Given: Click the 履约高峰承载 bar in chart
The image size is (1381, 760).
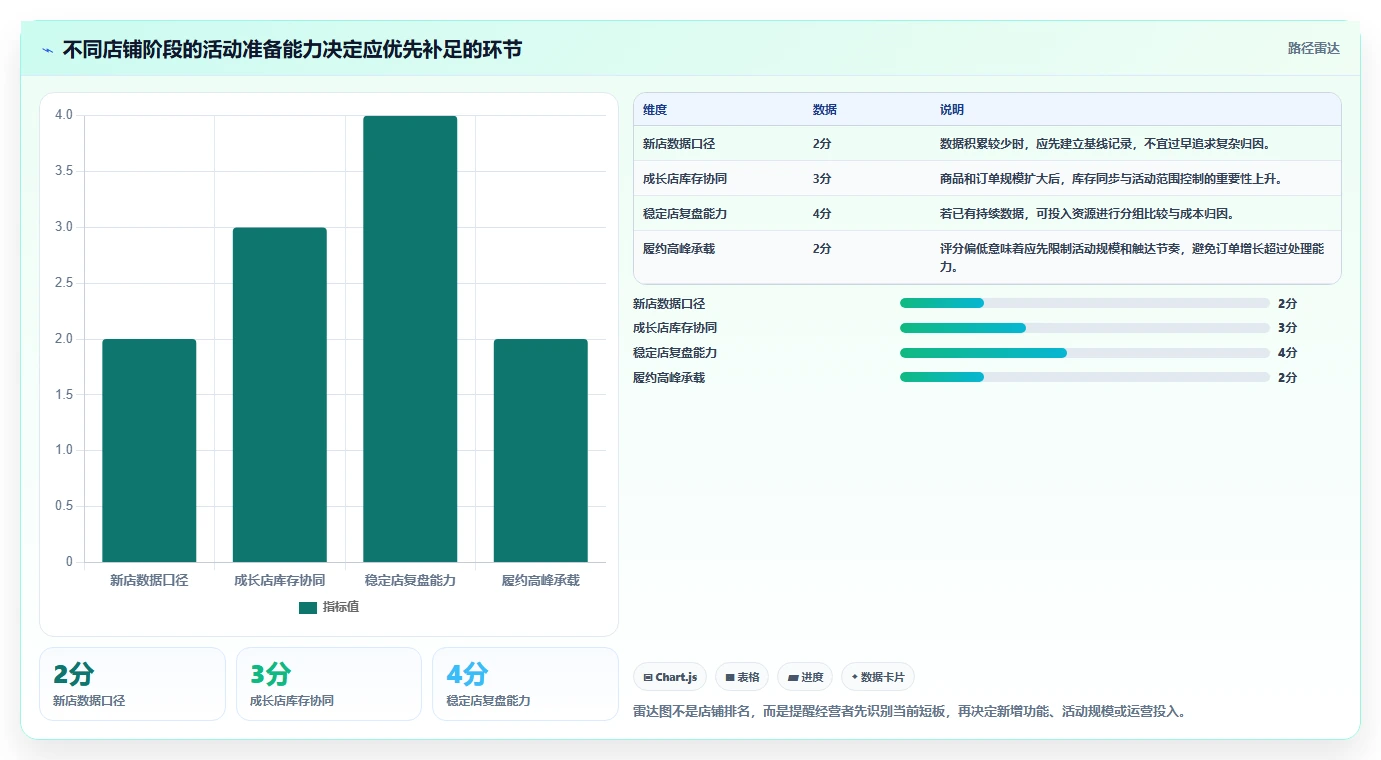Looking at the screenshot, I should [540, 450].
